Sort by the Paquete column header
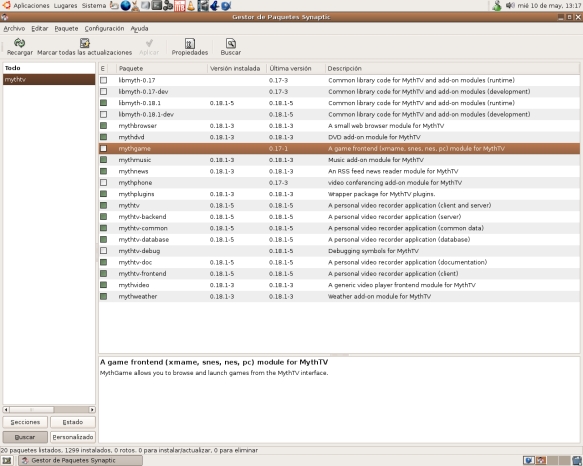This screenshot has height=466, width=583. tap(162, 68)
